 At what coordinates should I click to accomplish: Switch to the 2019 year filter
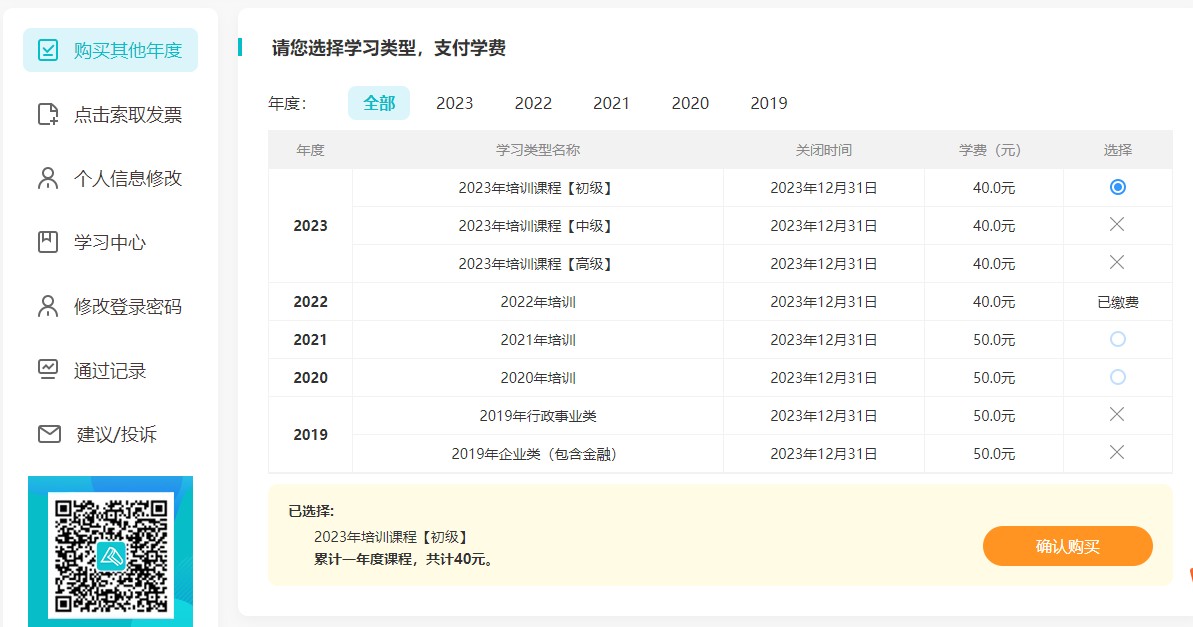(x=768, y=102)
